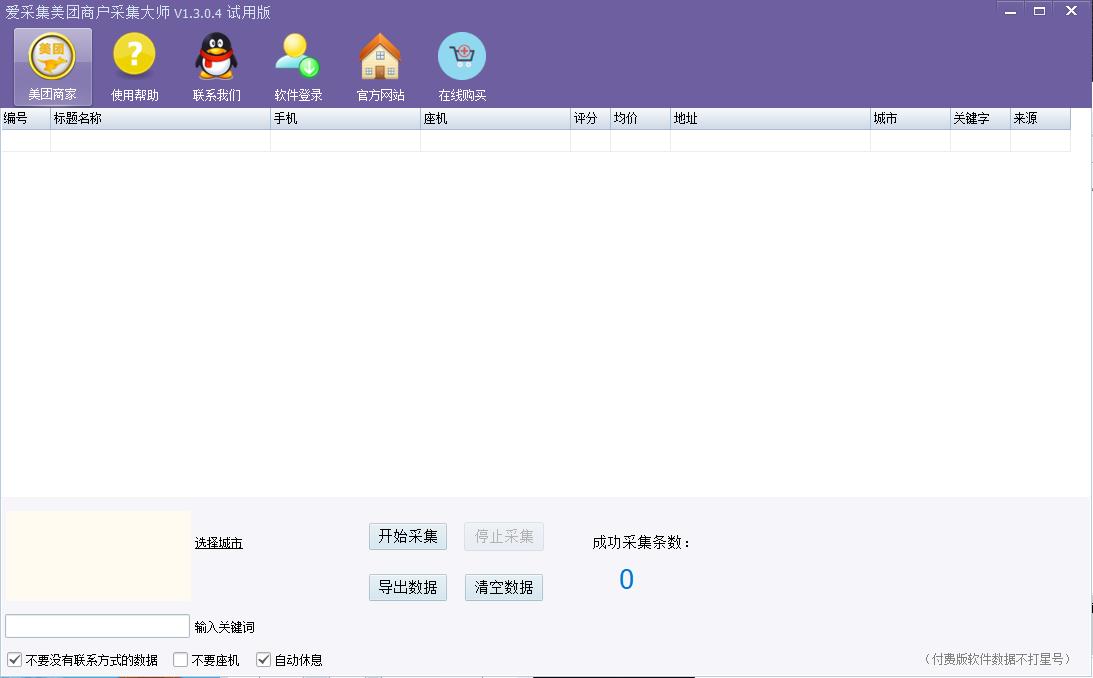
Task: Open 官方网站 house icon
Action: click(380, 67)
